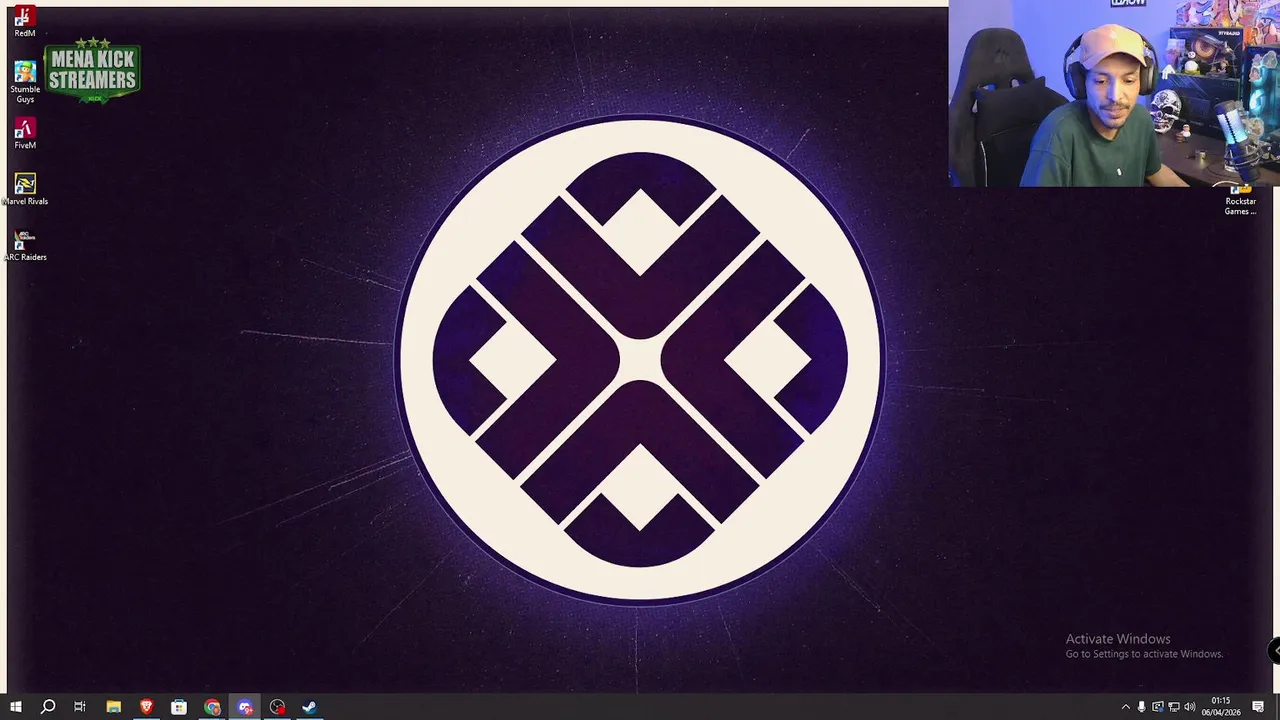The width and height of the screenshot is (1280, 720).
Task: Open the volume speaker tray icon
Action: 1190,707
